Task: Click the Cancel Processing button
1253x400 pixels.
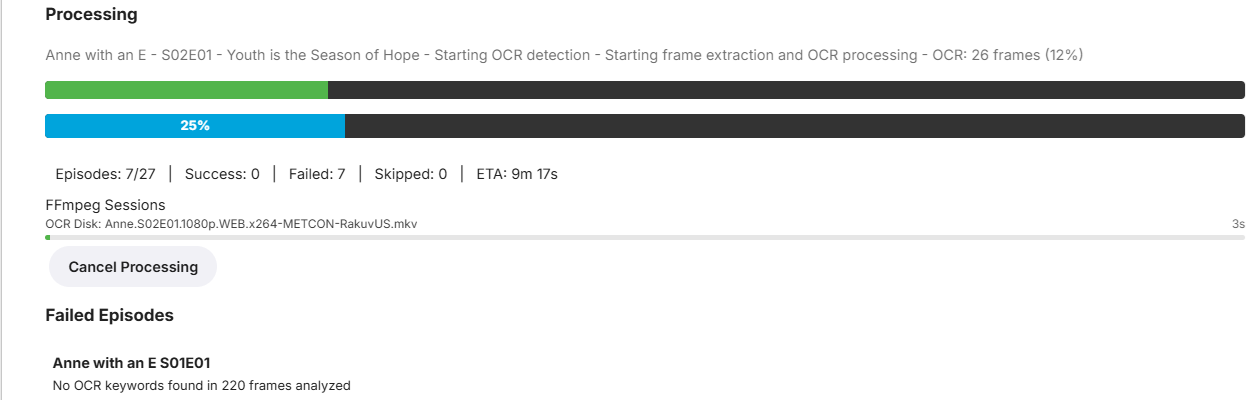Action: coord(133,267)
